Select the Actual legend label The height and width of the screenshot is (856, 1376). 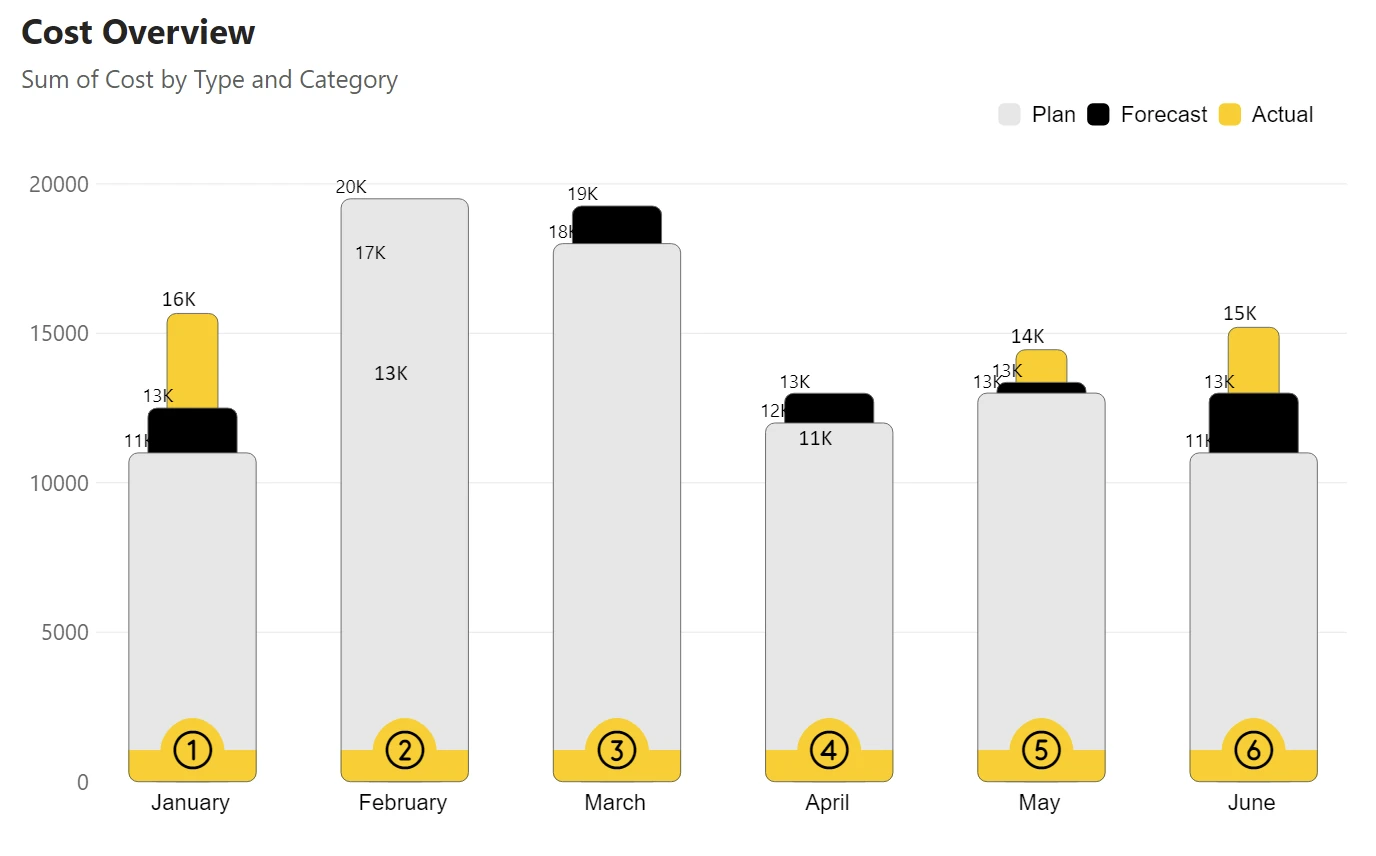point(1282,115)
